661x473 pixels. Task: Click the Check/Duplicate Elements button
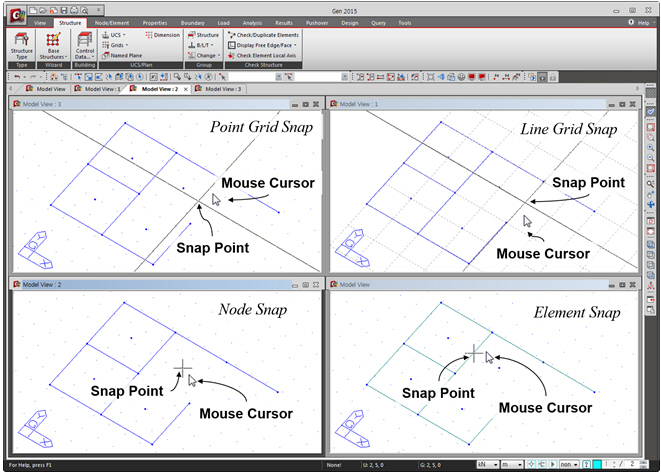click(x=264, y=35)
